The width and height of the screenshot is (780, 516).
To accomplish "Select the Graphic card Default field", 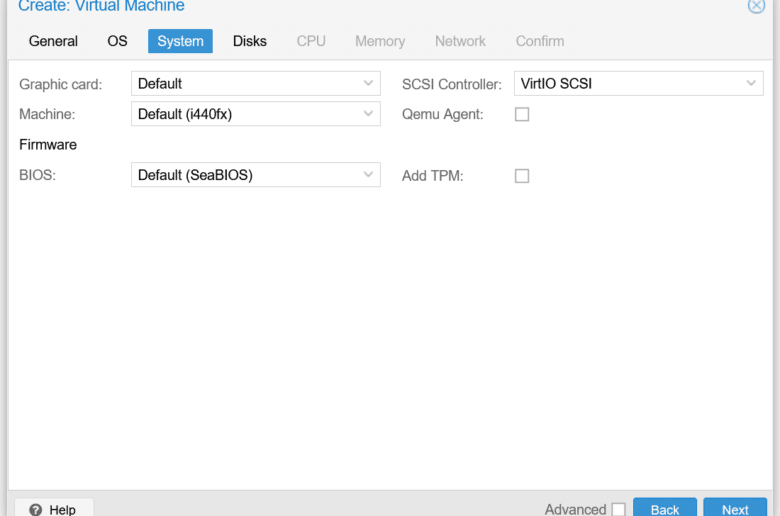I will (x=256, y=84).
